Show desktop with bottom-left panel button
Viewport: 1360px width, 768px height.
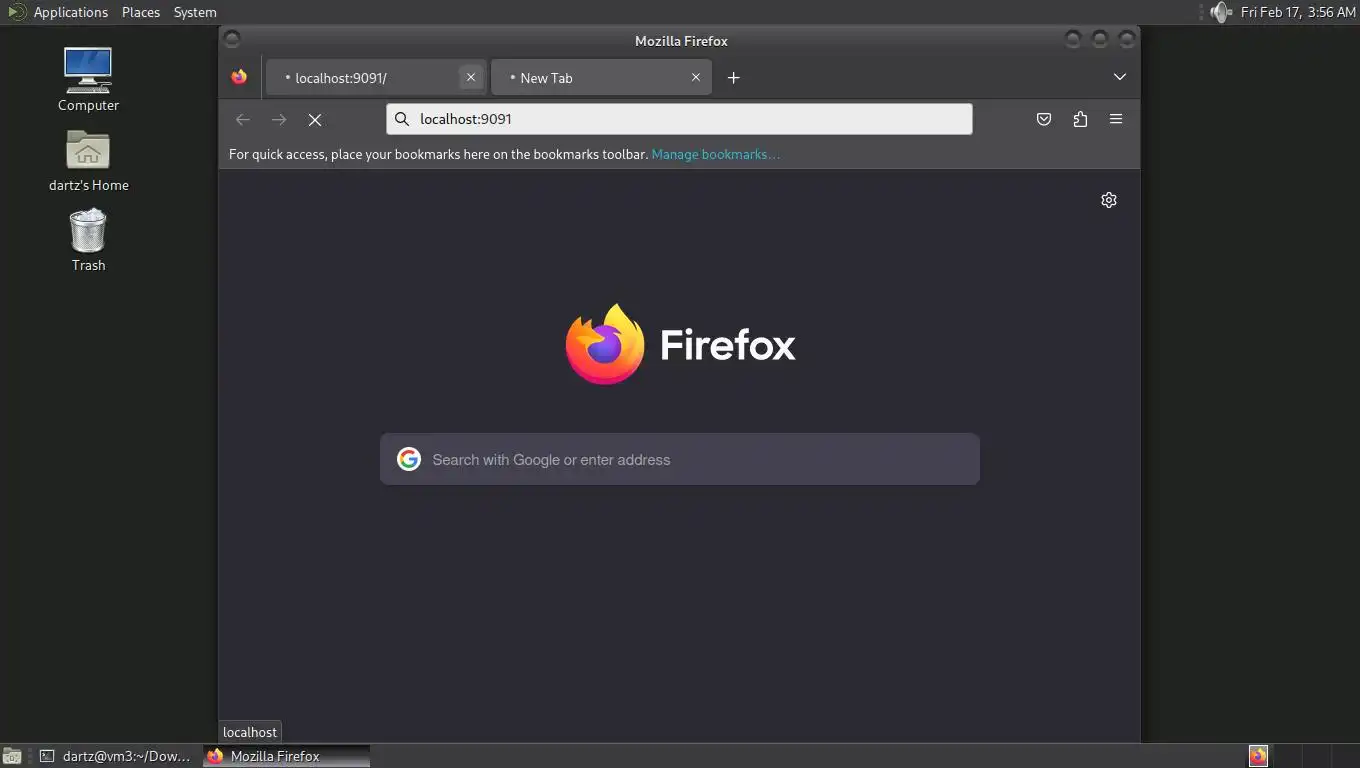(11, 756)
